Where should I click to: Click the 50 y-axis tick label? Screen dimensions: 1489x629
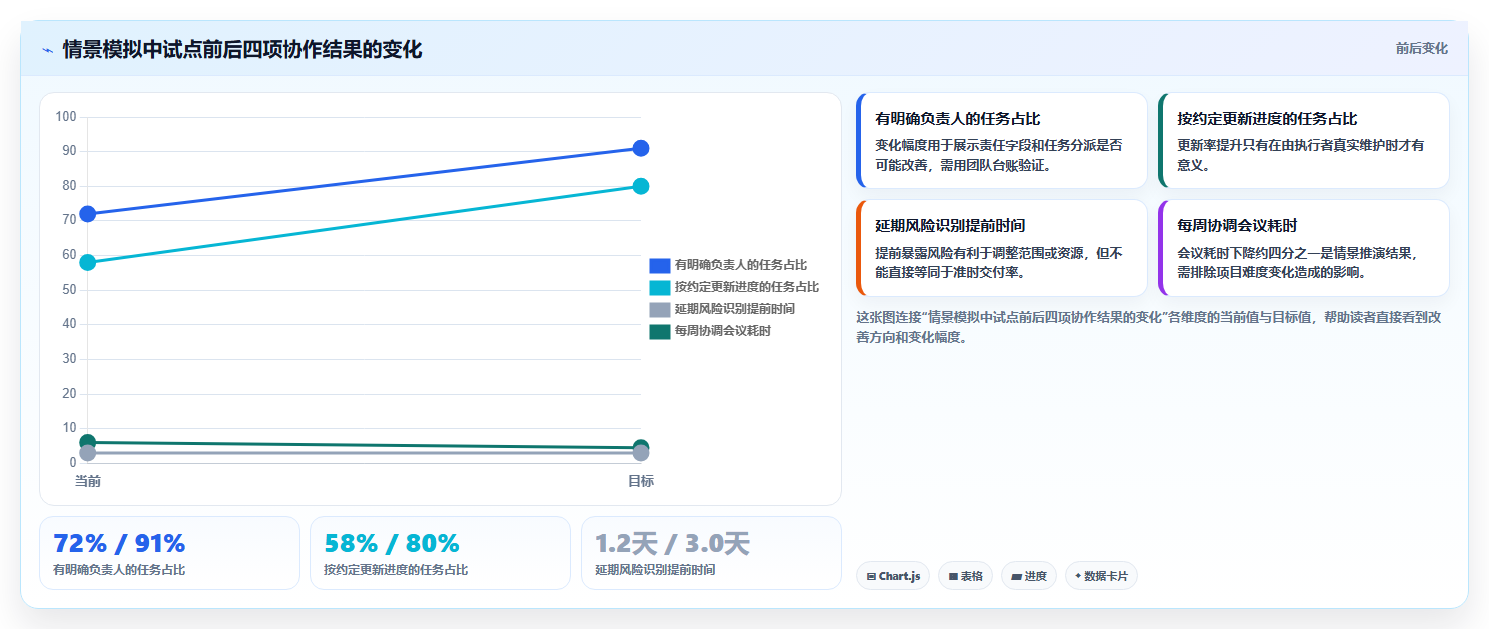69,289
